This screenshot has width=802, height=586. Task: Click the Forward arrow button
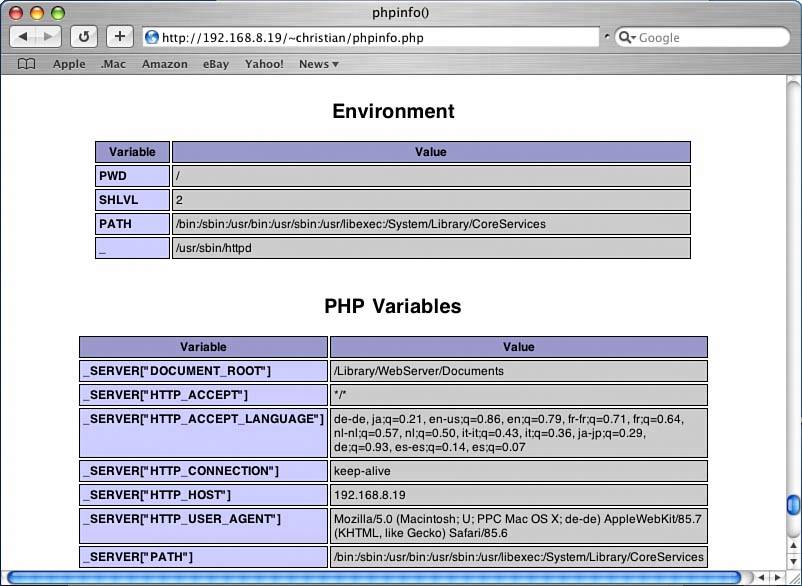48,37
